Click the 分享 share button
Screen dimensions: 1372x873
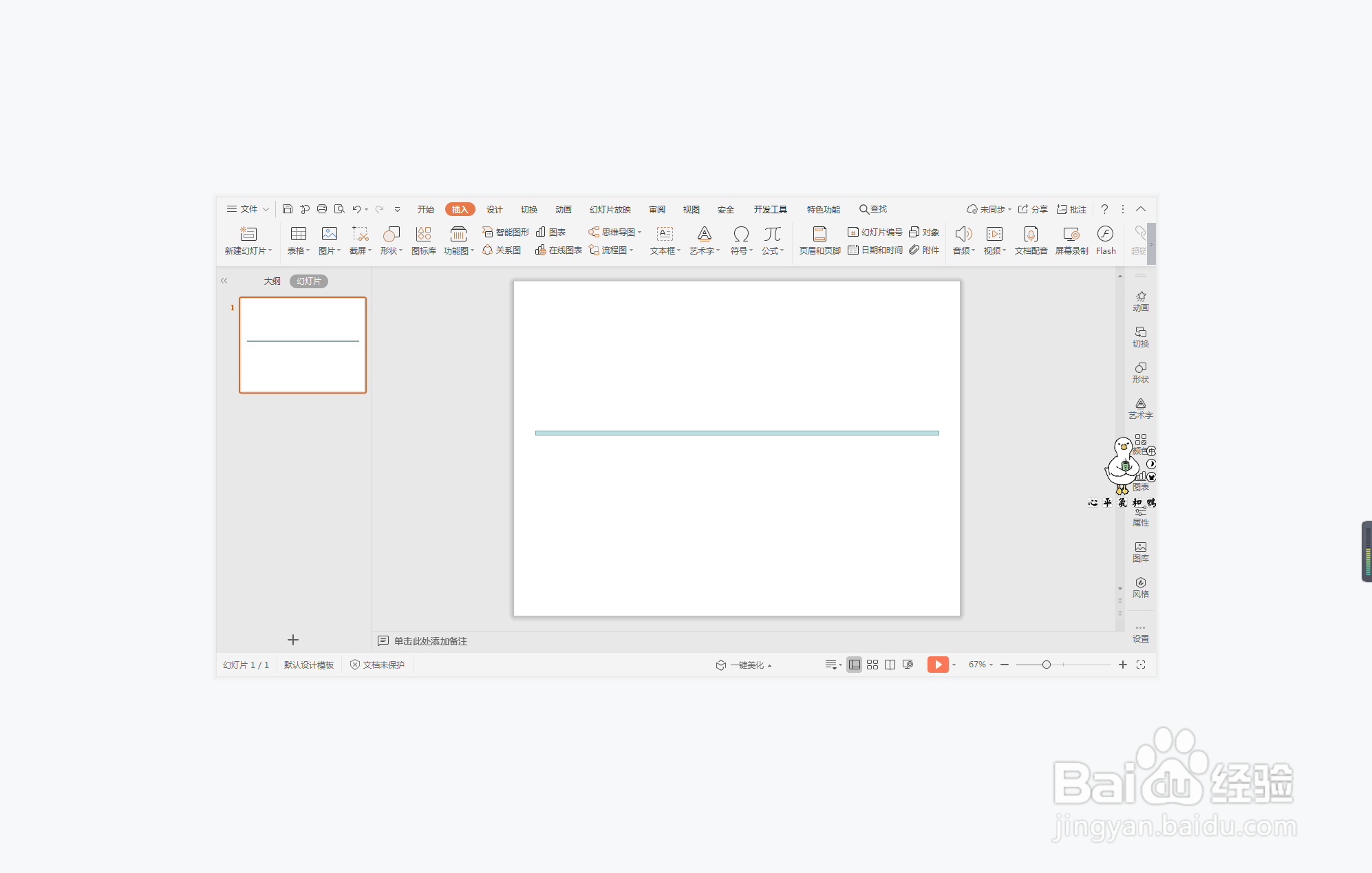point(1033,209)
